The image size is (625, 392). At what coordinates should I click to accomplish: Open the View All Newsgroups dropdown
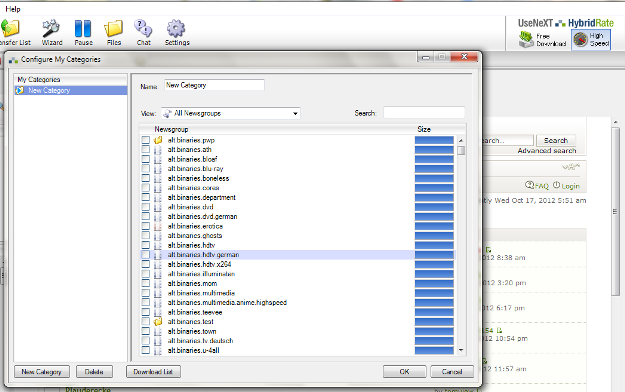coord(231,113)
